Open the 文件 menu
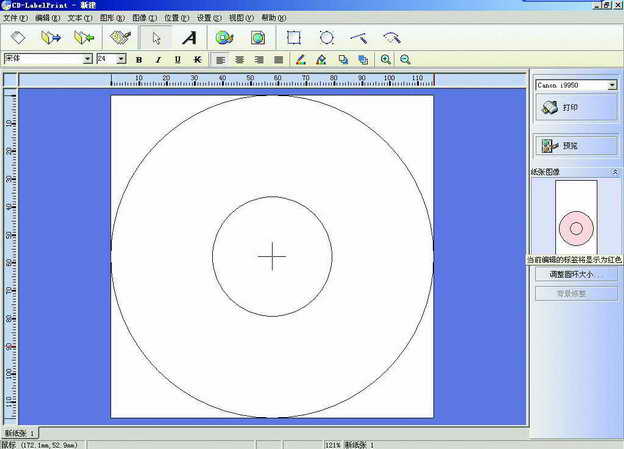This screenshot has height=449, width=624. coord(15,18)
